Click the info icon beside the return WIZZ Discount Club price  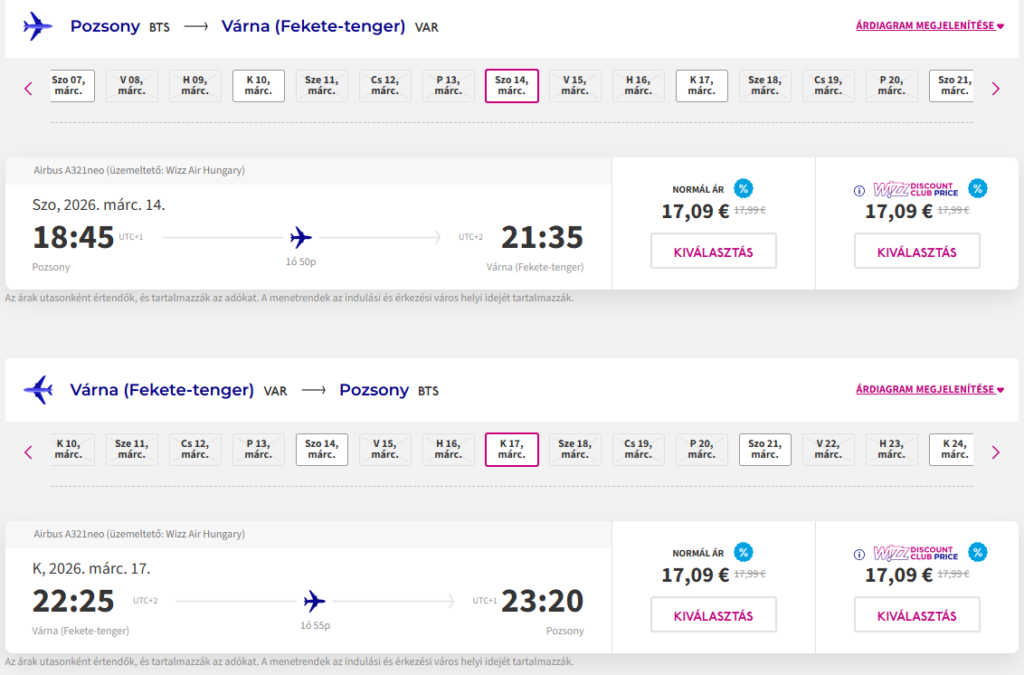[858, 554]
